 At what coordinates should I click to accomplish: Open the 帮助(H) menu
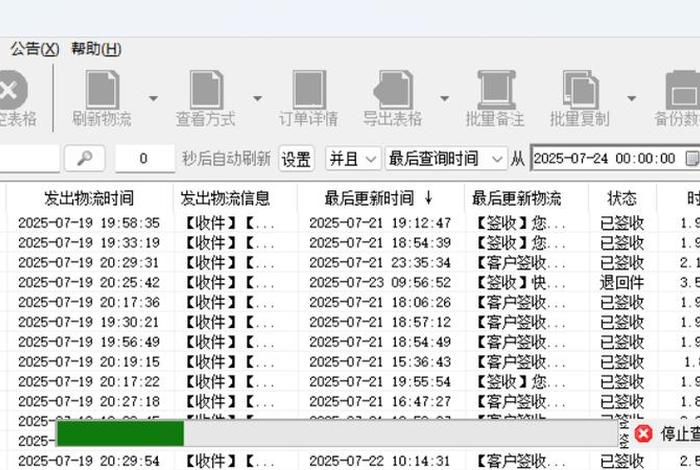tap(96, 49)
